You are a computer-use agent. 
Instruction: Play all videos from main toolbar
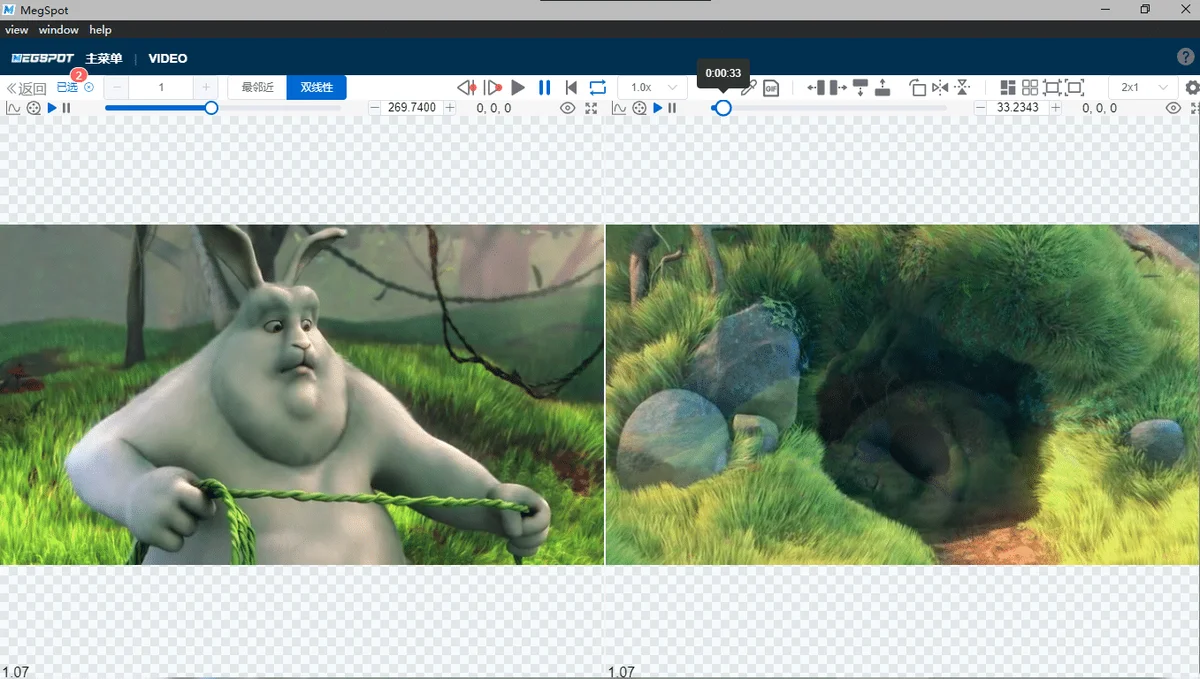click(518, 88)
